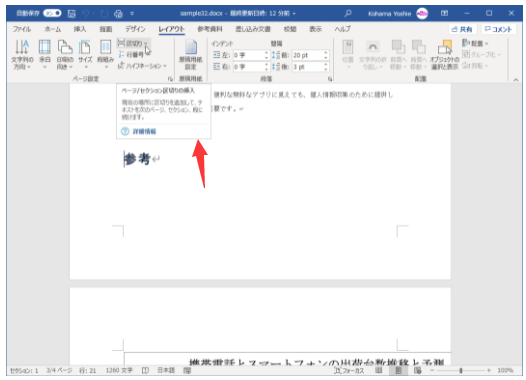Open the Margins (余白) gallery

[44, 54]
